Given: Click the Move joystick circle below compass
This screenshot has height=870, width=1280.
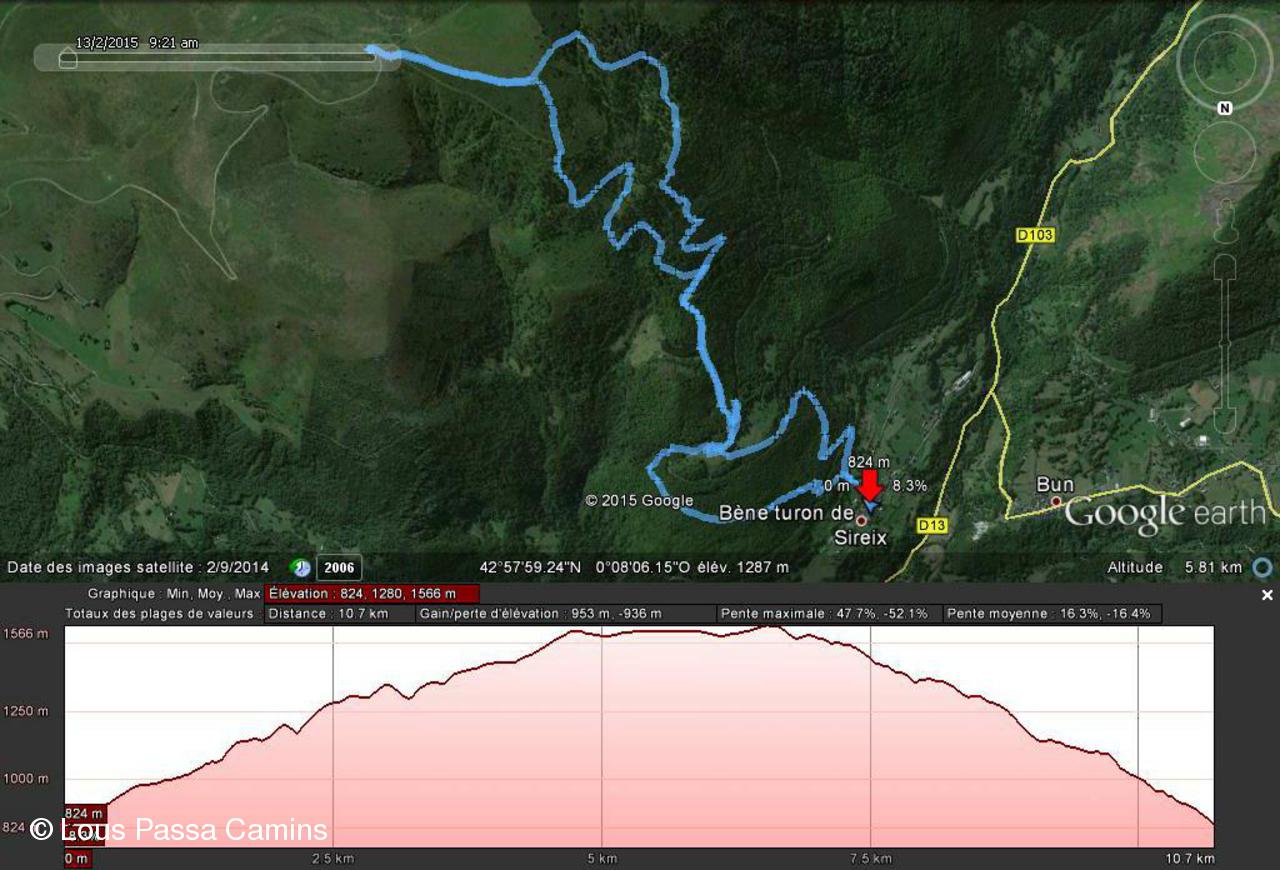Looking at the screenshot, I should [1224, 152].
